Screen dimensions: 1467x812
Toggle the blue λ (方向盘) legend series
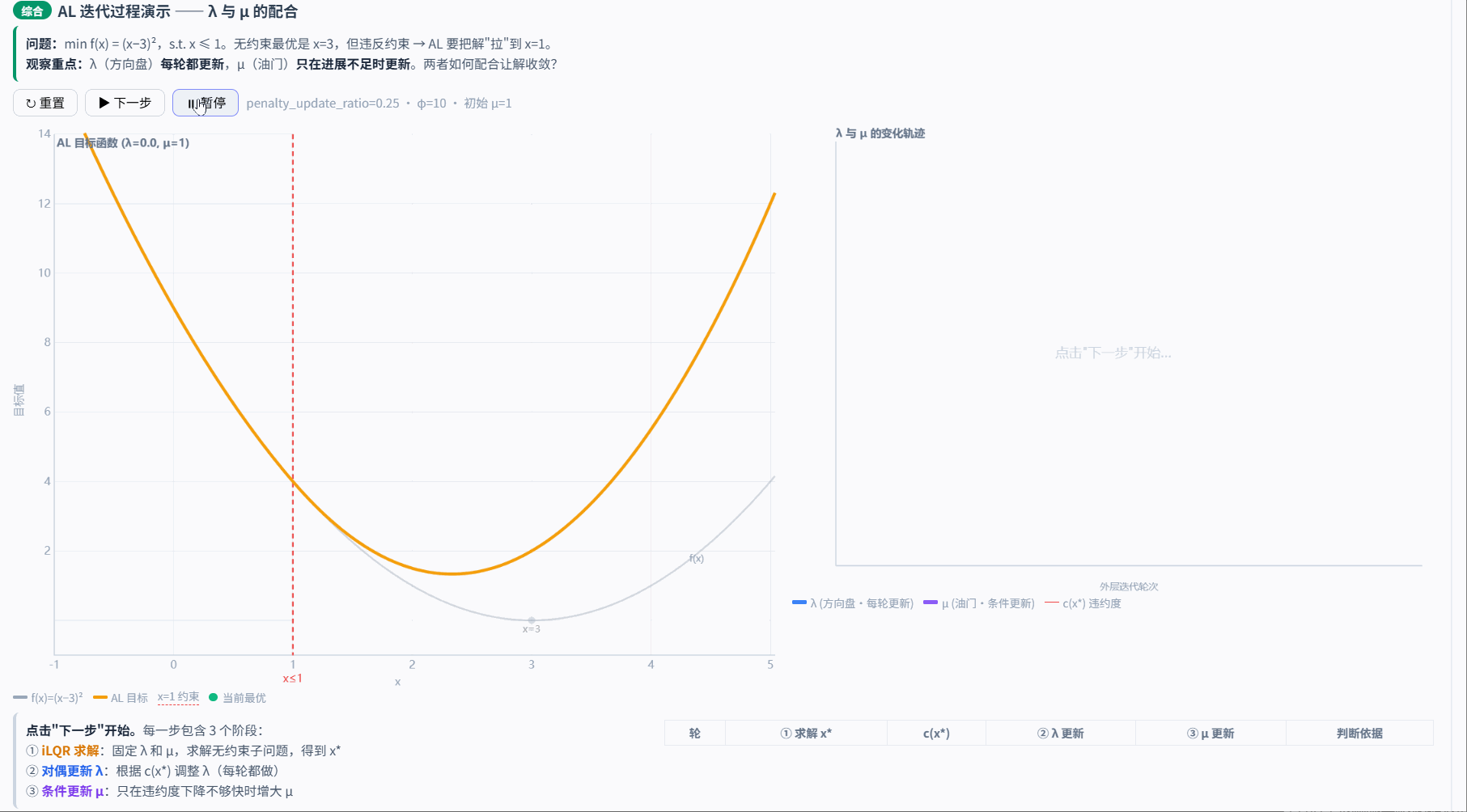(854, 603)
